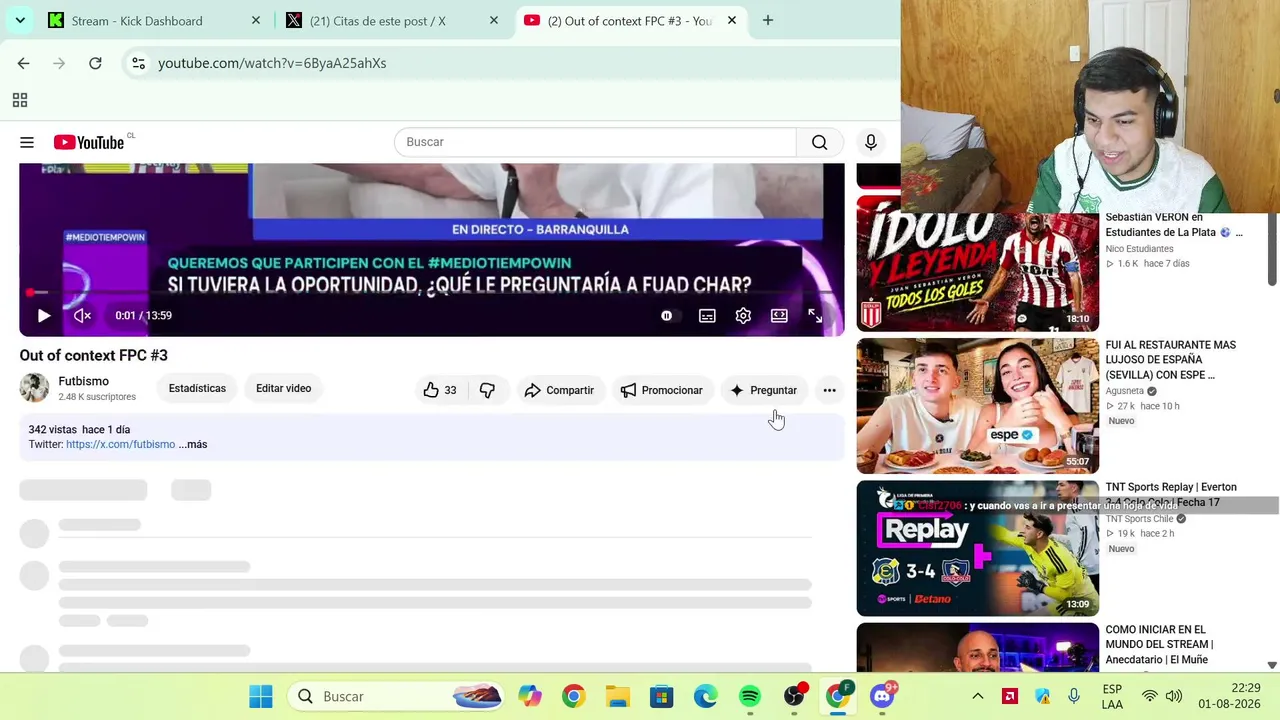The height and width of the screenshot is (720, 1280).
Task: Seek on the red video progress bar
Action: (432, 293)
